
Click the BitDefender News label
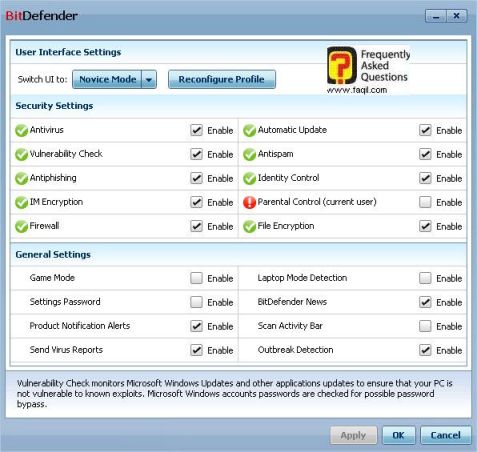click(292, 302)
